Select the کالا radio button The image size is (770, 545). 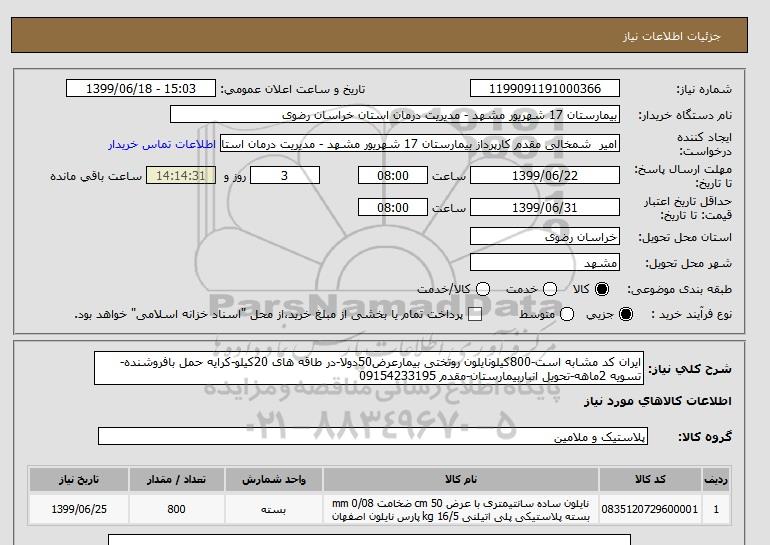(602, 289)
